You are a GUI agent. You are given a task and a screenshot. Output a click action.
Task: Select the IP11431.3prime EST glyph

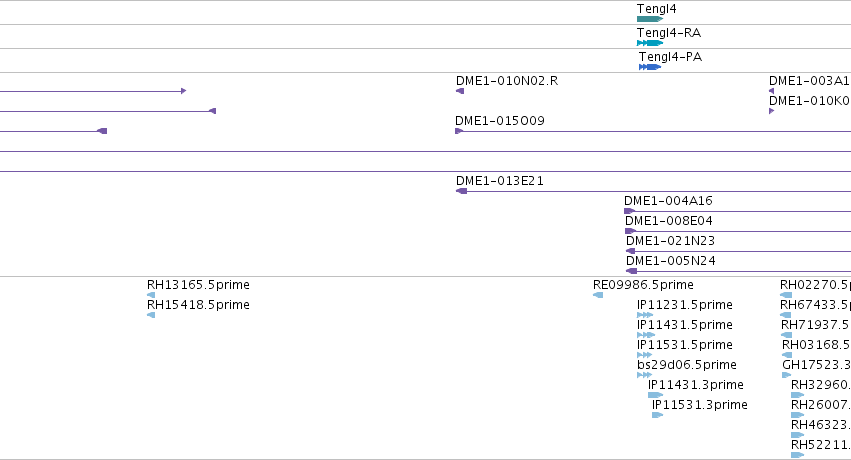tap(656, 395)
